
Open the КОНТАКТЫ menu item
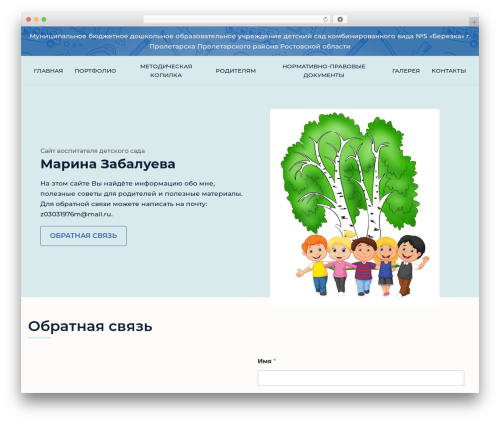point(449,71)
